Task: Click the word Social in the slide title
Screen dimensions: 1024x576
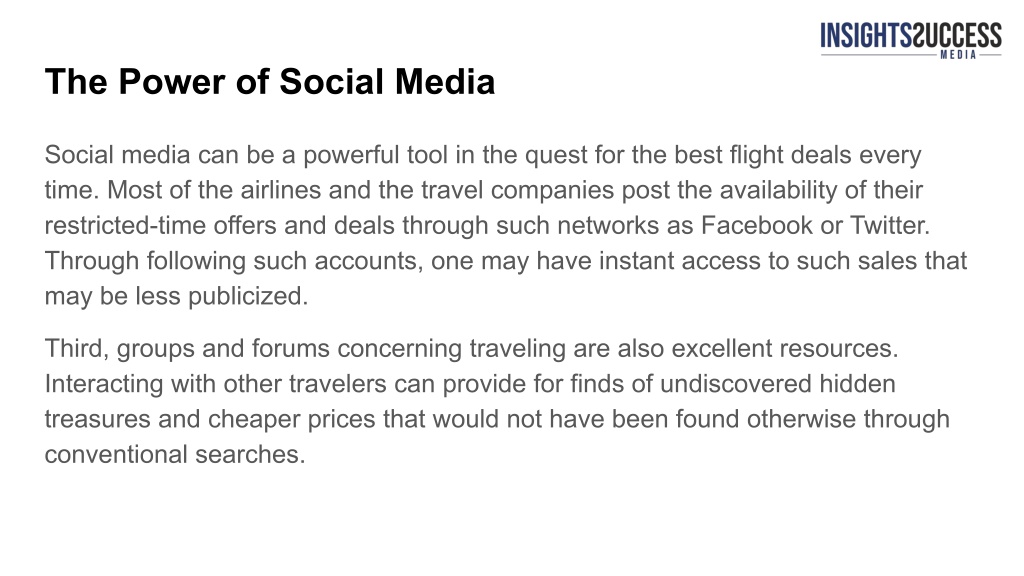Action: pyautogui.click(x=332, y=82)
